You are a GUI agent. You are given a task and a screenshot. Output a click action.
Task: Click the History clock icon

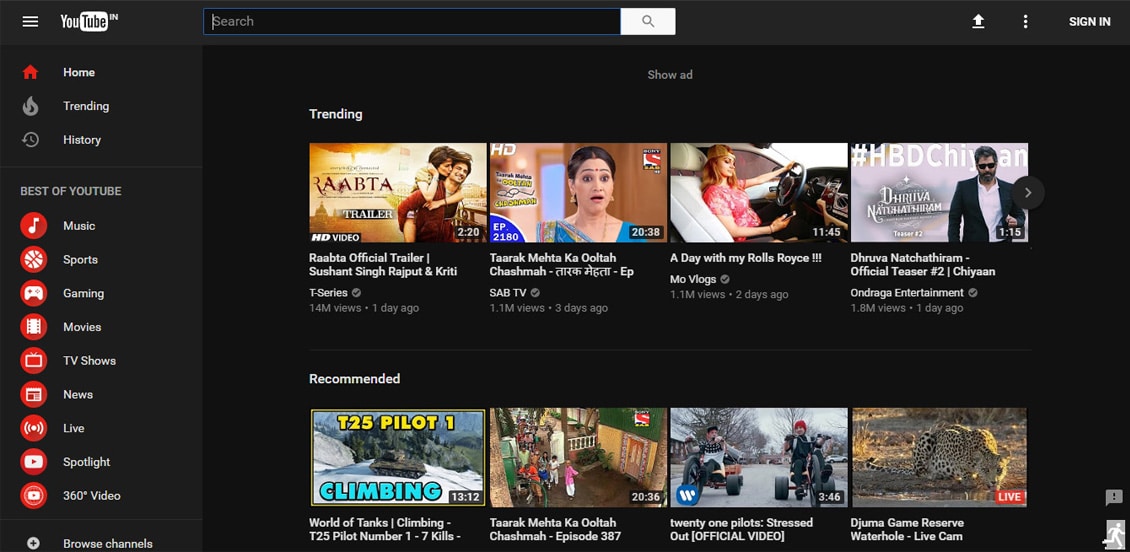pyautogui.click(x=30, y=140)
